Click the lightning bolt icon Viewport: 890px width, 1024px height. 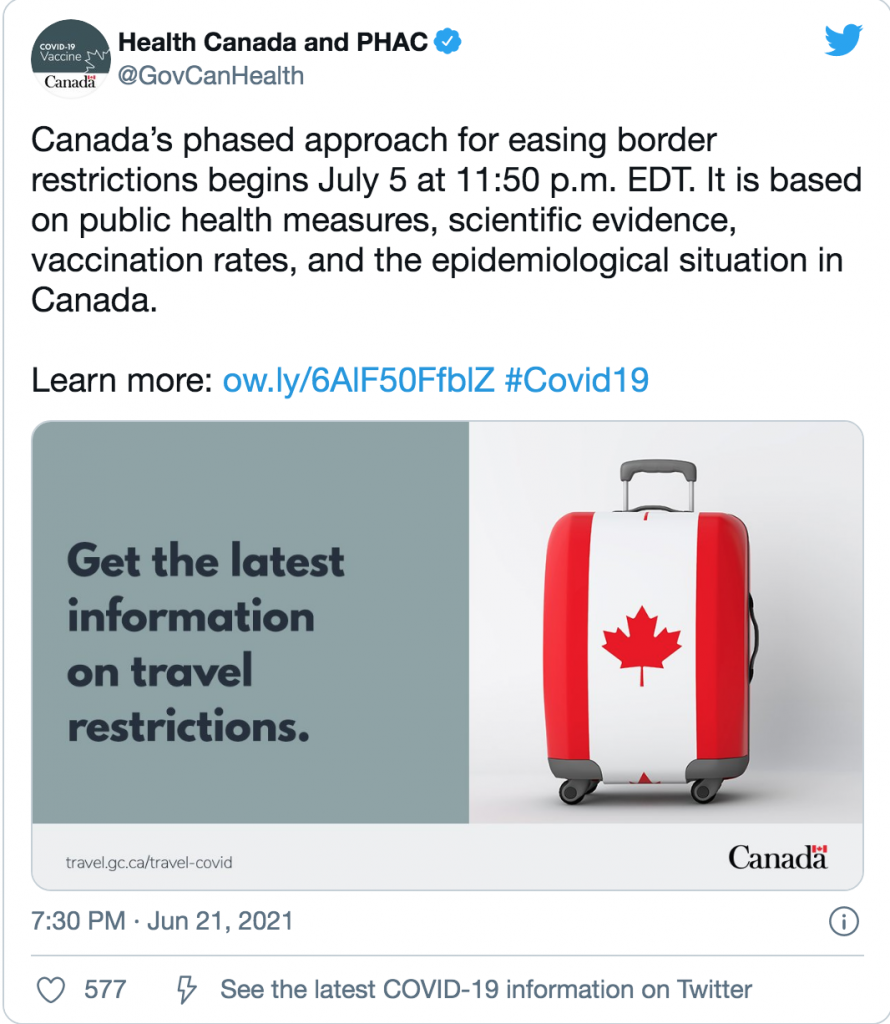tap(187, 989)
